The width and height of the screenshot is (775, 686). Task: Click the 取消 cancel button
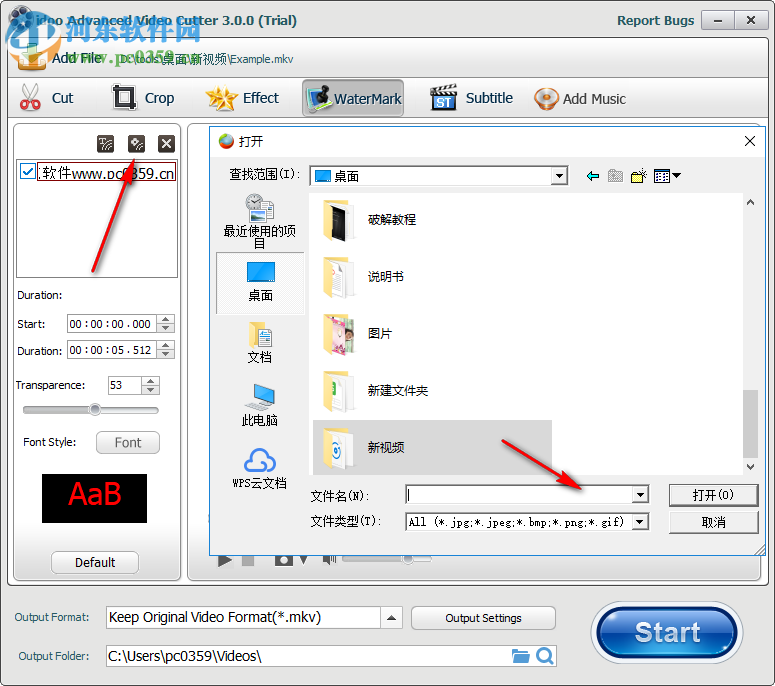pos(713,522)
